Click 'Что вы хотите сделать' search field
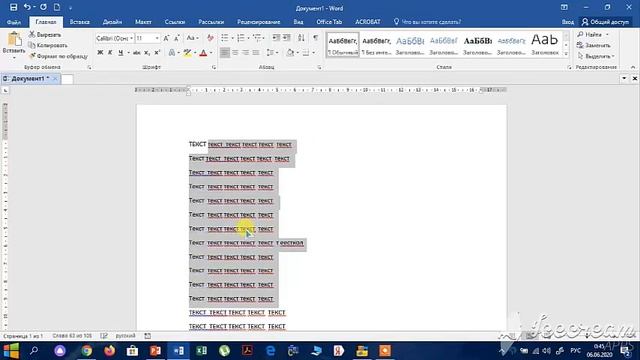The image size is (640, 360). tap(427, 22)
